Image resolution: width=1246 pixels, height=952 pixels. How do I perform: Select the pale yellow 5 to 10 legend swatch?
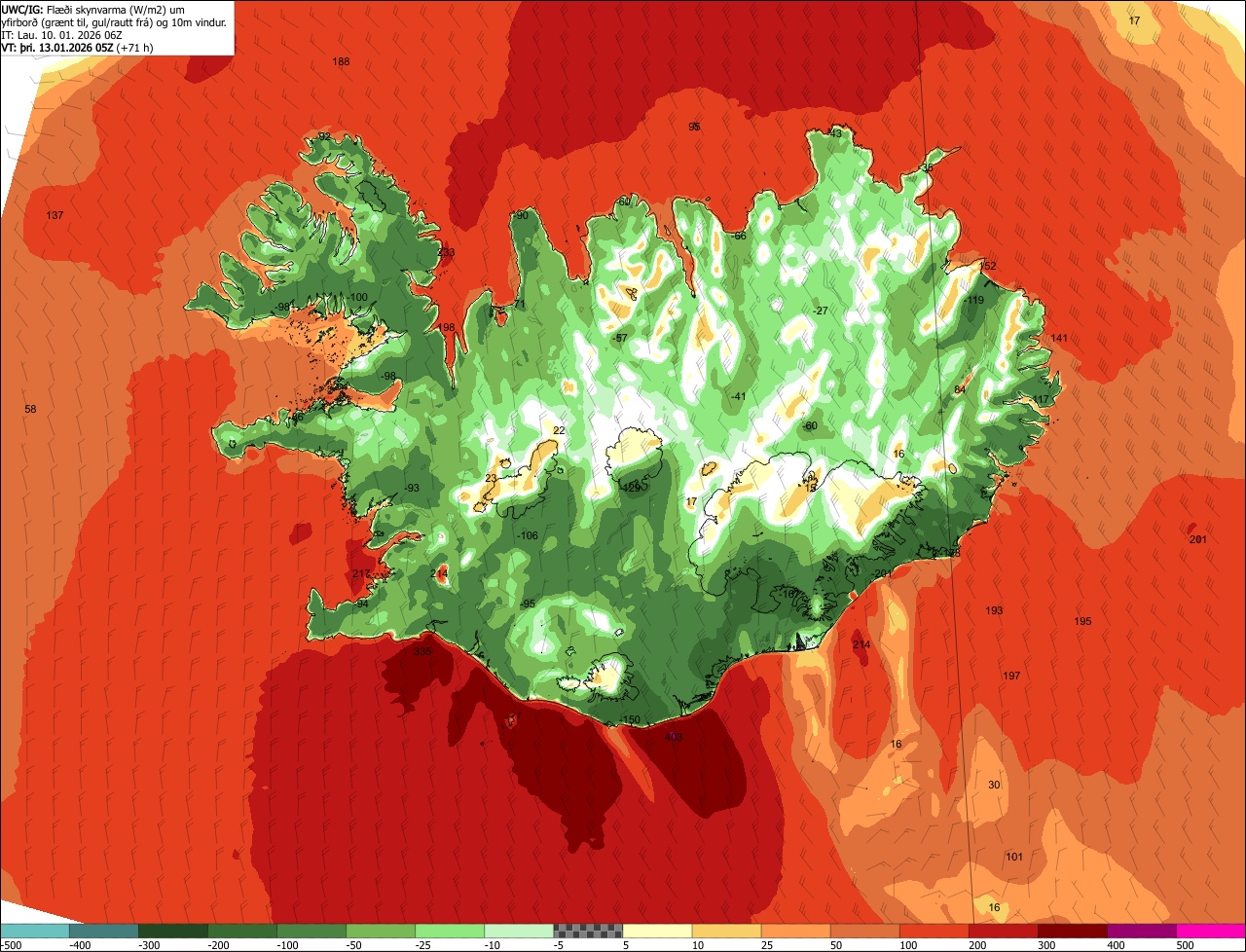coord(657,931)
